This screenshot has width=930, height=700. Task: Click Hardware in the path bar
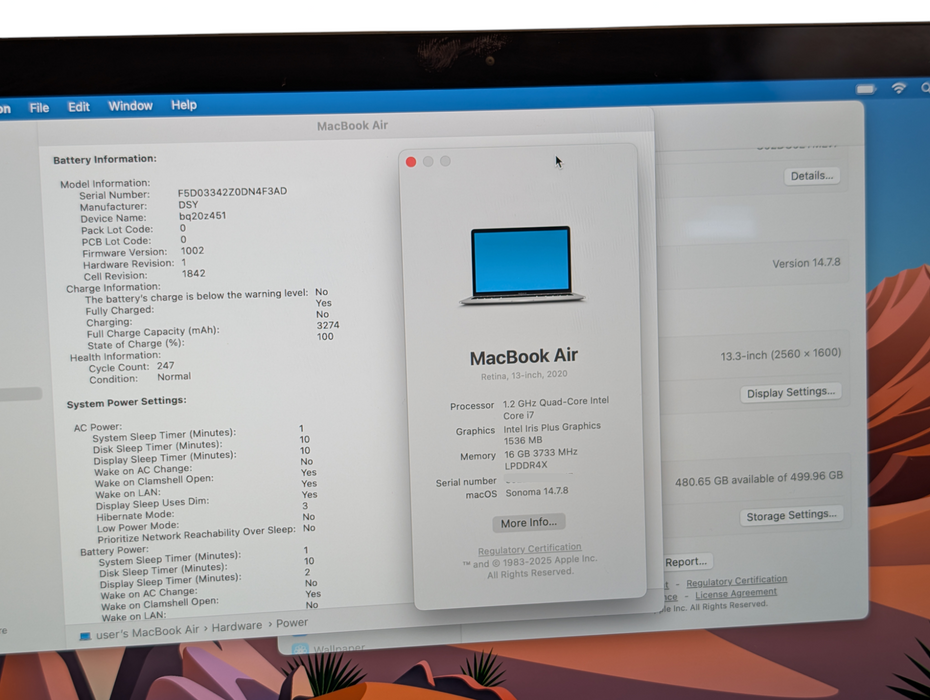[237, 626]
